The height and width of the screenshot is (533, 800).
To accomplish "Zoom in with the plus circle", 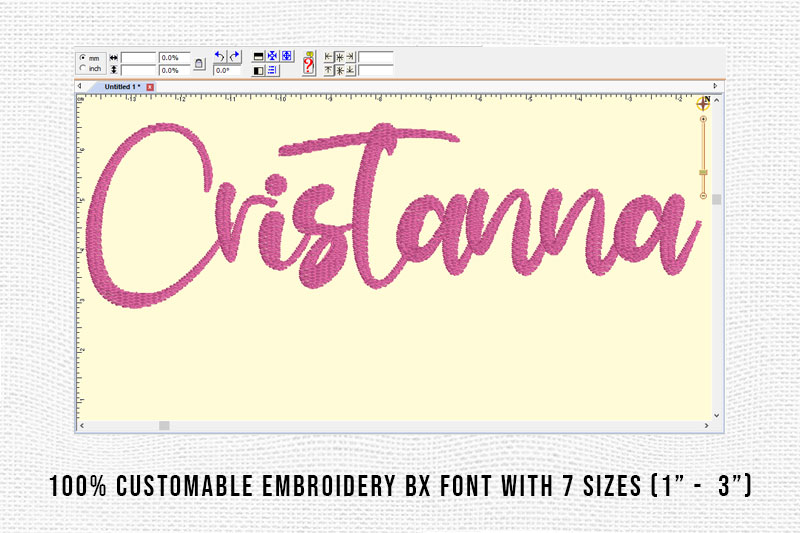I will [703, 119].
